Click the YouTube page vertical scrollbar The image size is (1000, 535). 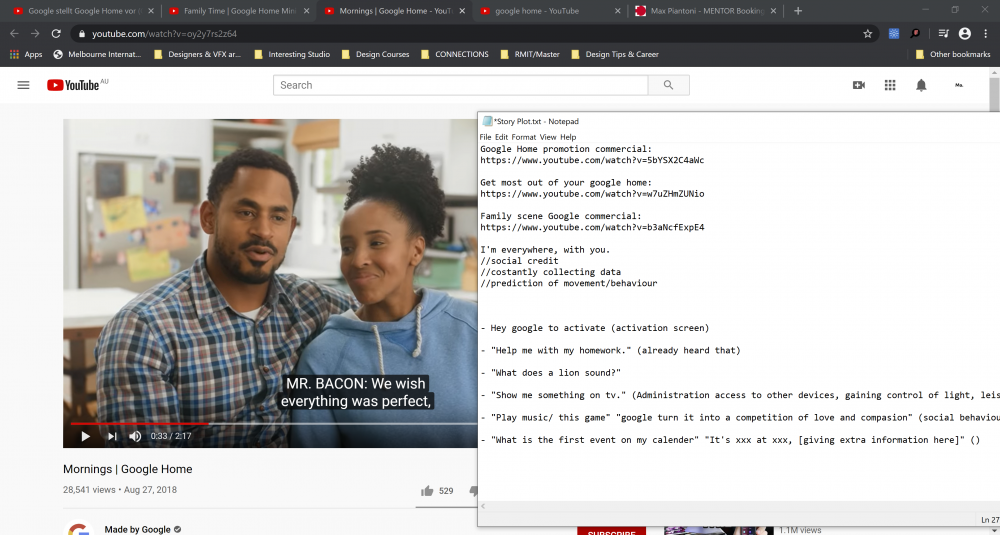coord(994,96)
